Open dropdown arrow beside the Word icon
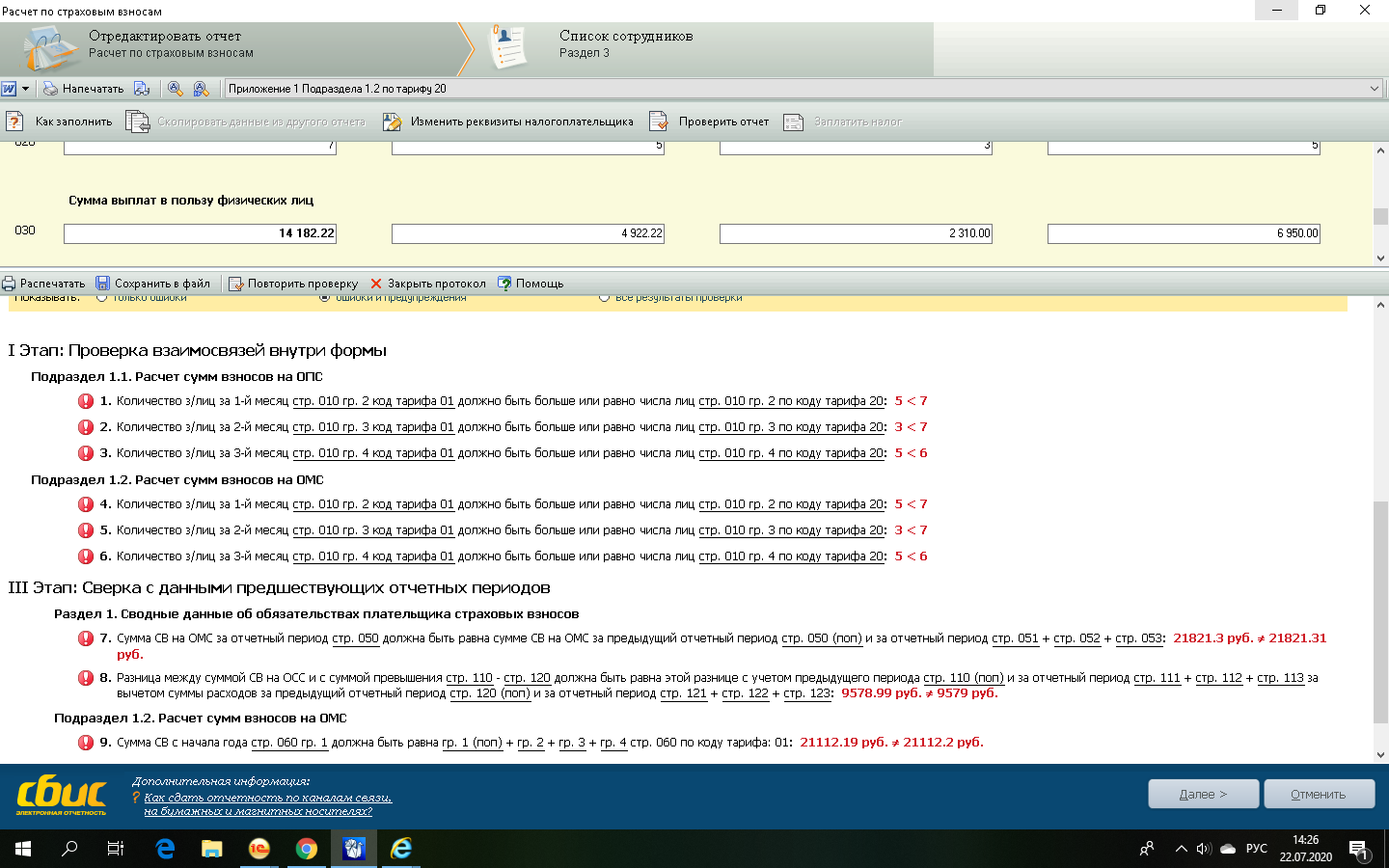Viewport: 1389px width, 868px height. [25, 89]
